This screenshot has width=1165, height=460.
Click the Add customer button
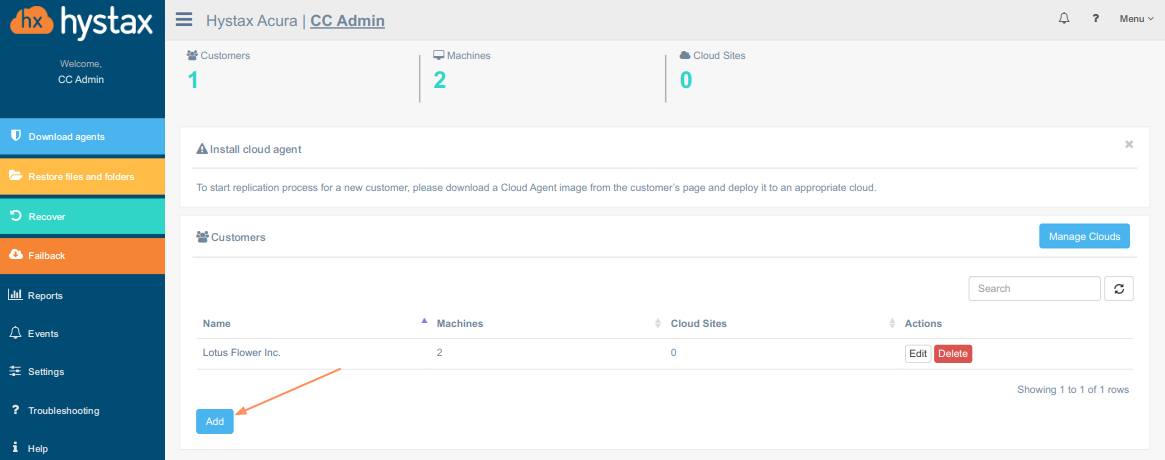[215, 421]
